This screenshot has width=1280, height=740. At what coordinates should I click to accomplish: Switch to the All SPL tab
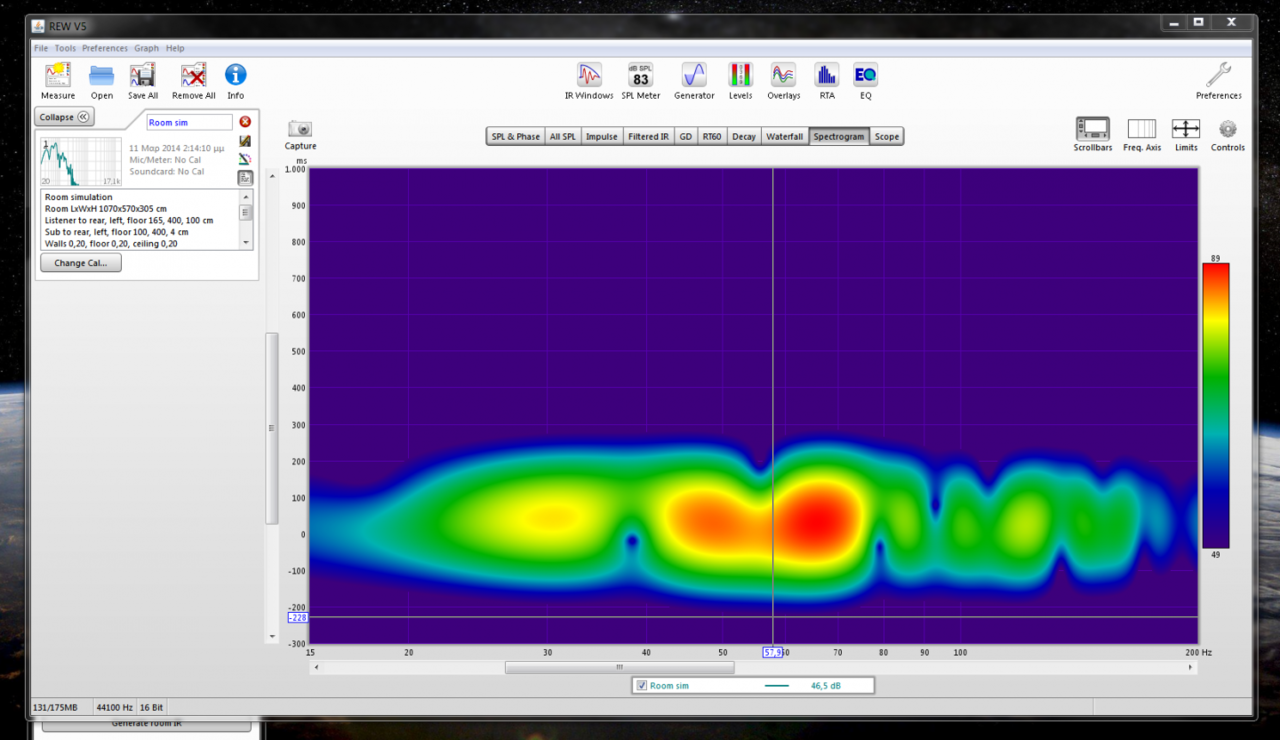pos(563,137)
